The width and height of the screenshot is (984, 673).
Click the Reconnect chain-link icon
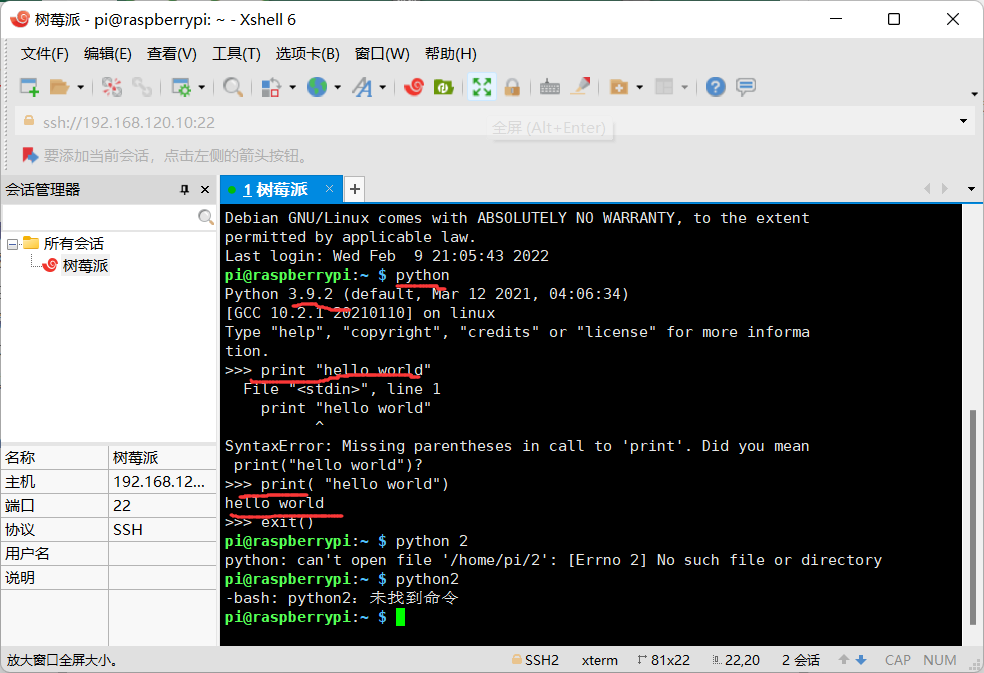pyautogui.click(x=141, y=87)
